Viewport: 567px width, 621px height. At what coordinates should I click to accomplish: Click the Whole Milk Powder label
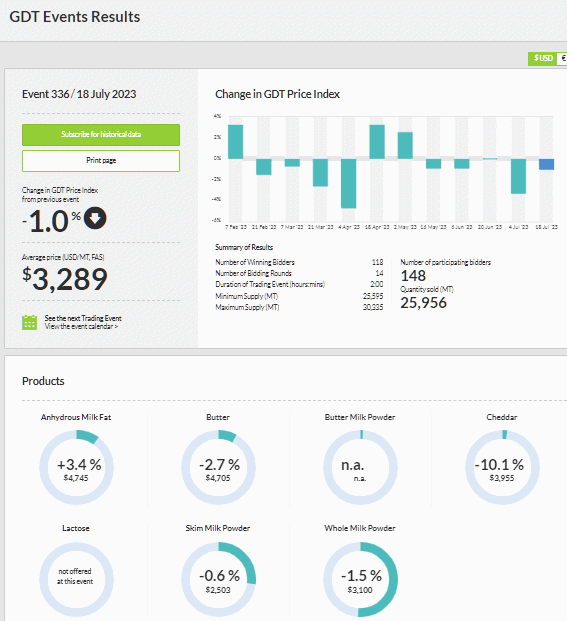point(360,528)
